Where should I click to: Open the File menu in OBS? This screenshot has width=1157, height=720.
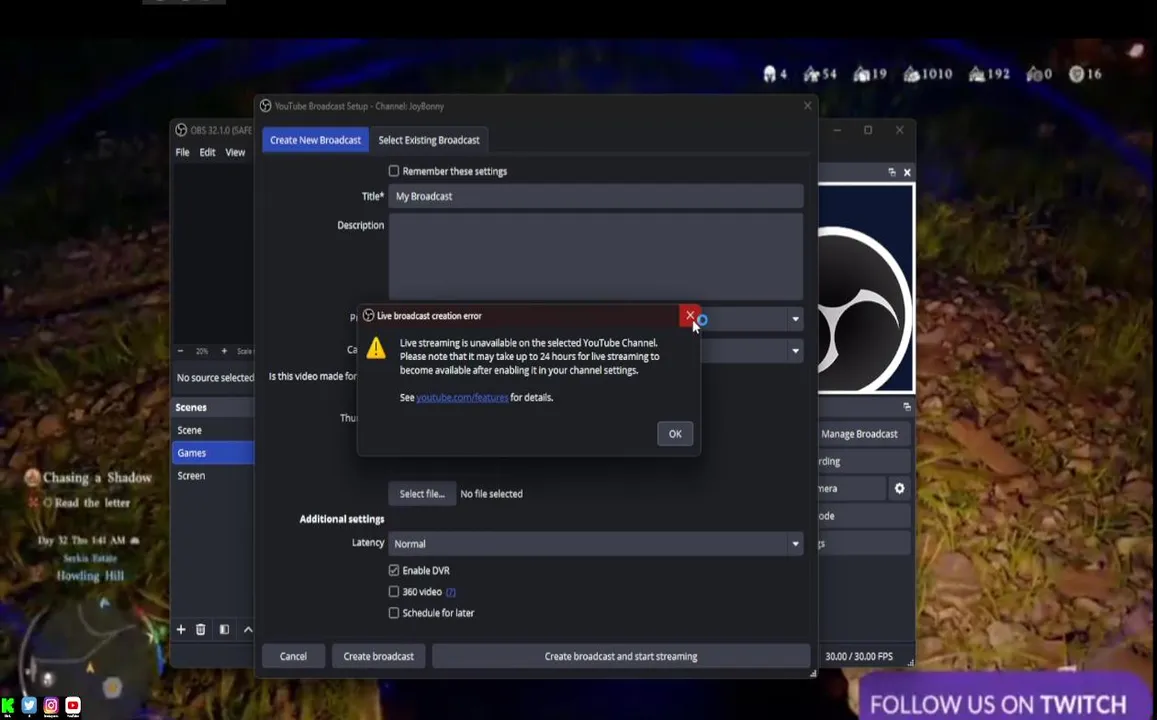pos(182,153)
